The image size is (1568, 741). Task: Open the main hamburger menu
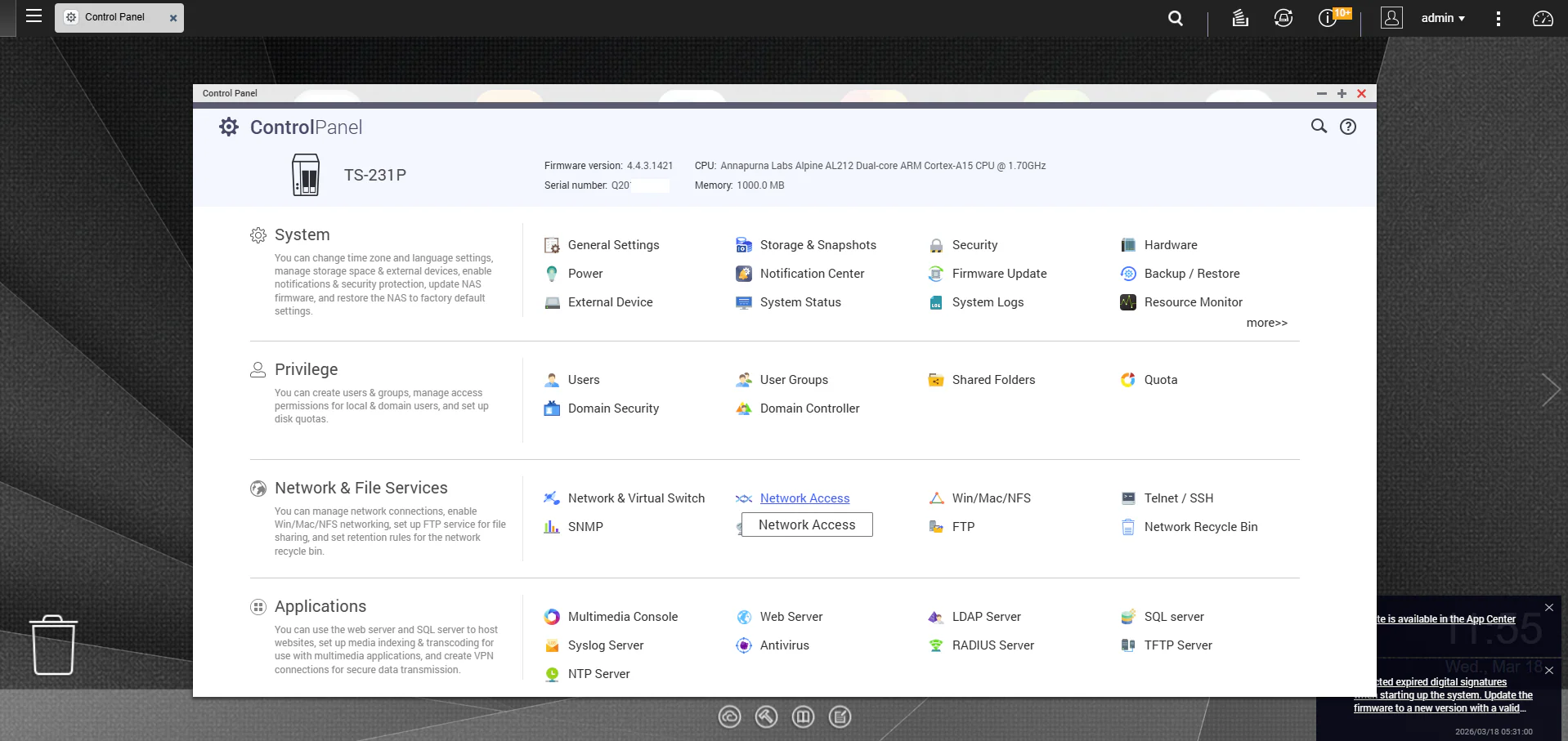point(34,16)
